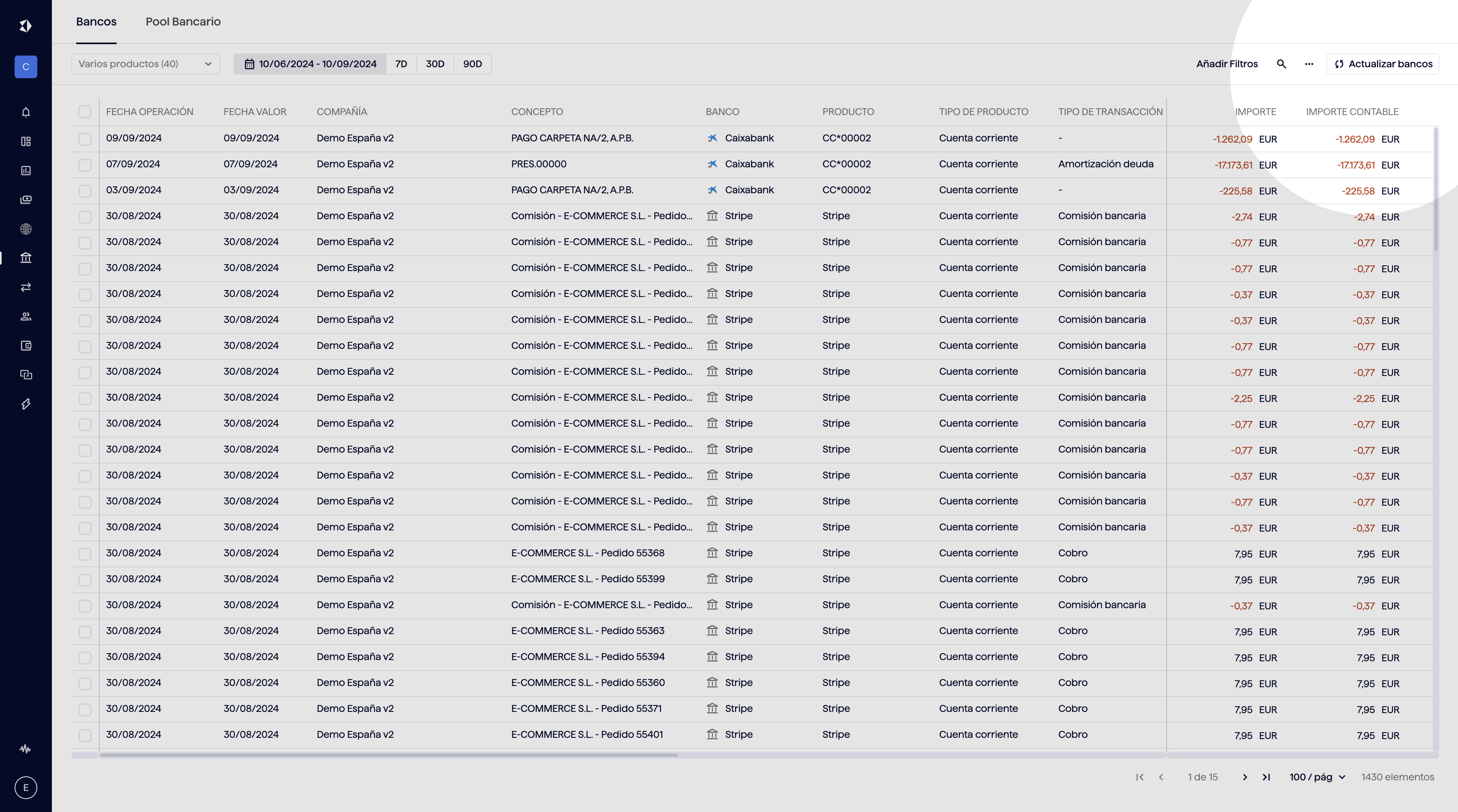Viewport: 1458px width, 812px height.
Task: Select the 90D range option
Action: (x=472, y=64)
